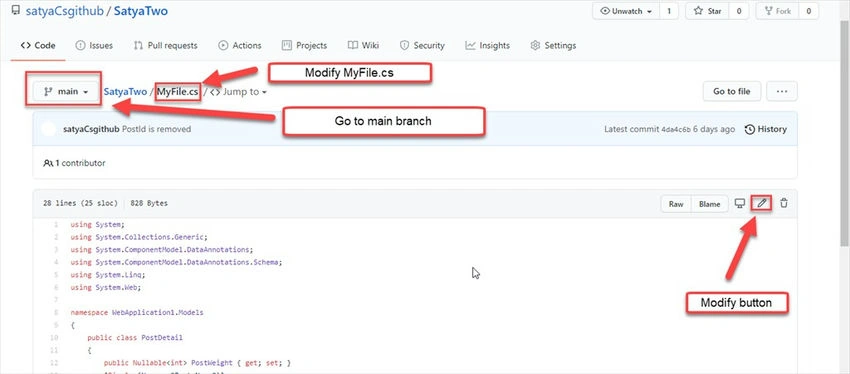Open the Issues tab
Screen dimensions: 850x374
94,46
